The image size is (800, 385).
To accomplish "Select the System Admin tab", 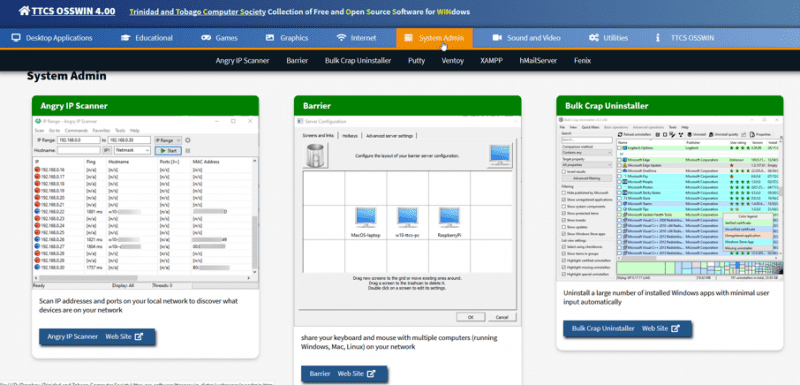I will (x=434, y=38).
